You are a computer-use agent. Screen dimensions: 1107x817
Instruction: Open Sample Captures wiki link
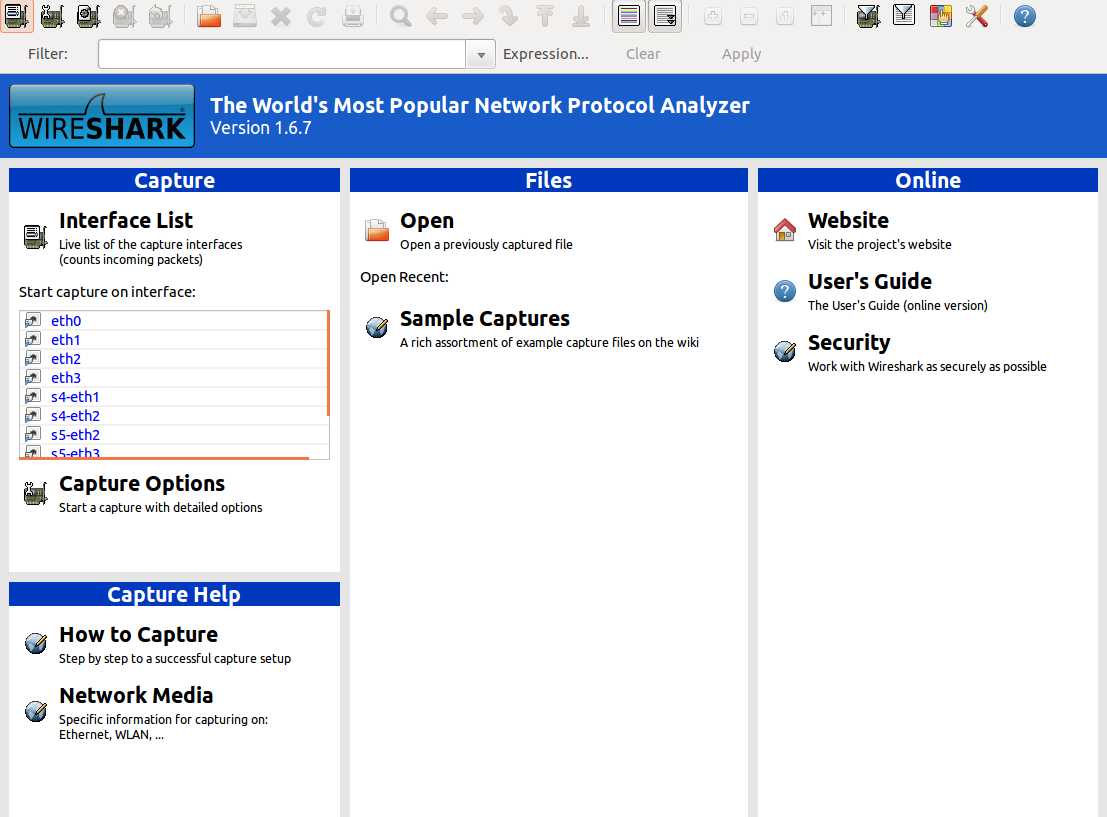tap(484, 318)
